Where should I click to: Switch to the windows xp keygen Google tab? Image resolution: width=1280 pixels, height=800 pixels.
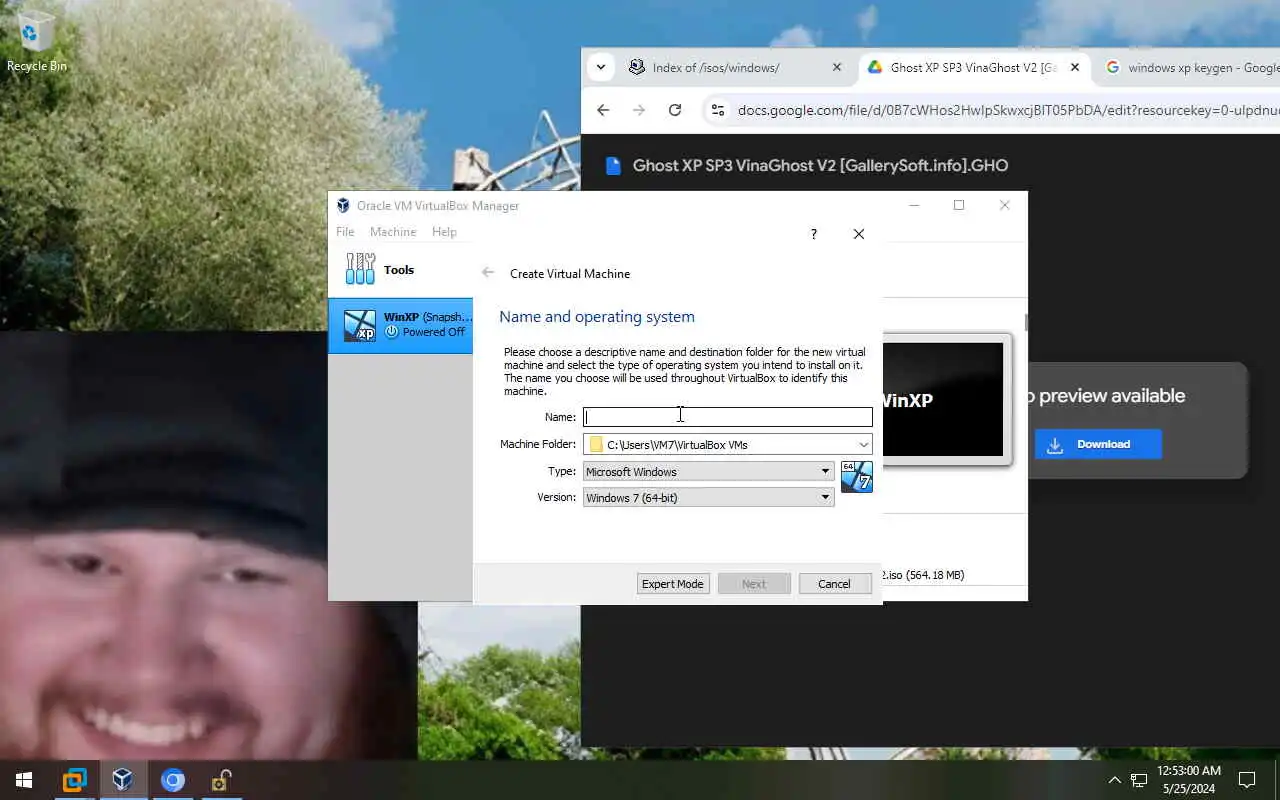click(x=1190, y=68)
